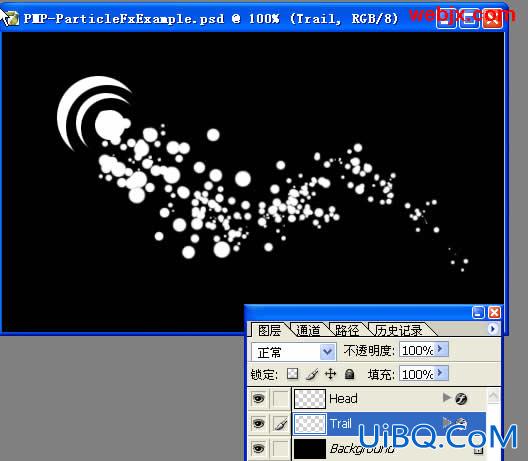Toggle link box next to Background layer

pyautogui.click(x=281, y=449)
